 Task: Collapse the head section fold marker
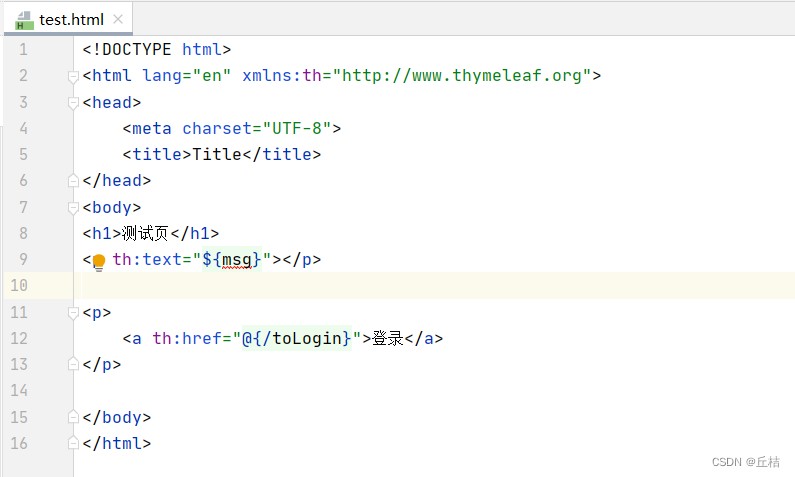73,102
